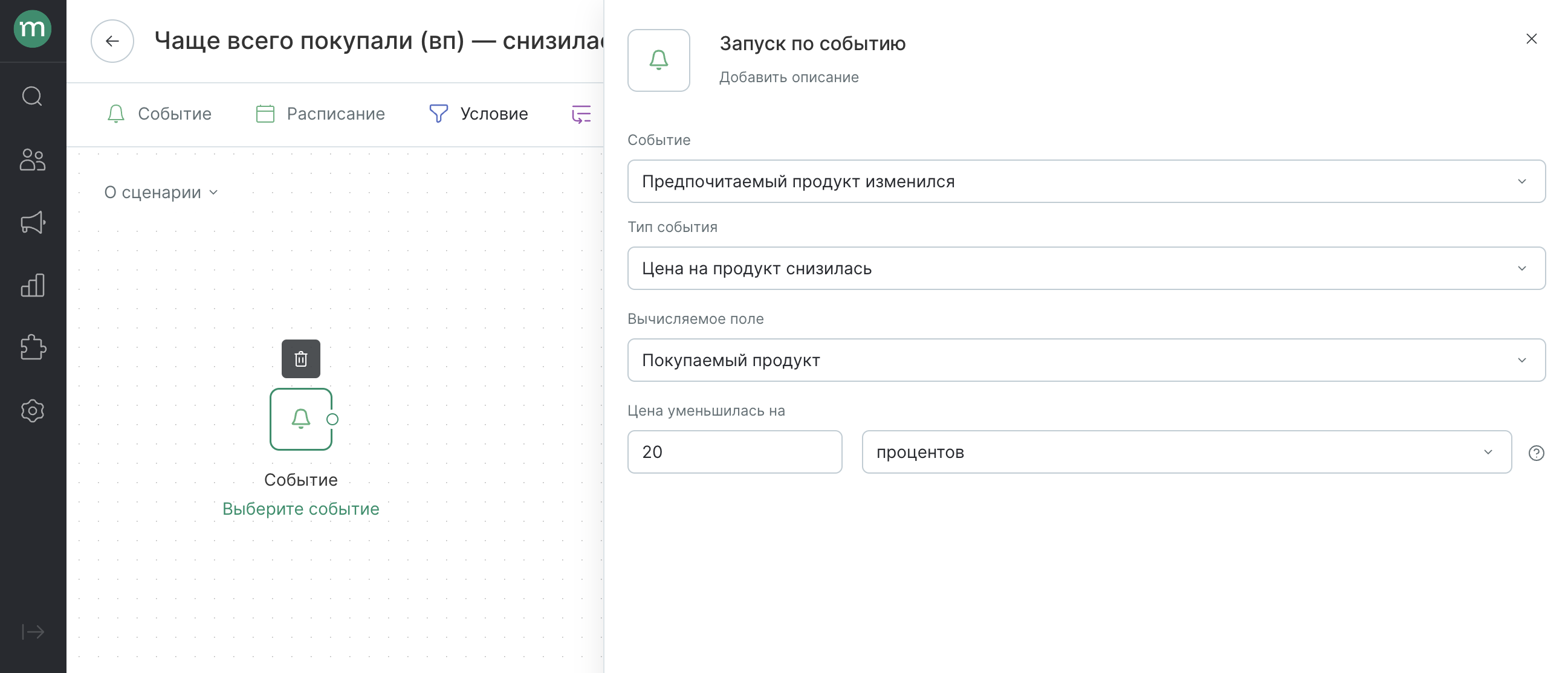Click the price decrease field containing 20
Screen dimensions: 1568x673
pos(734,452)
